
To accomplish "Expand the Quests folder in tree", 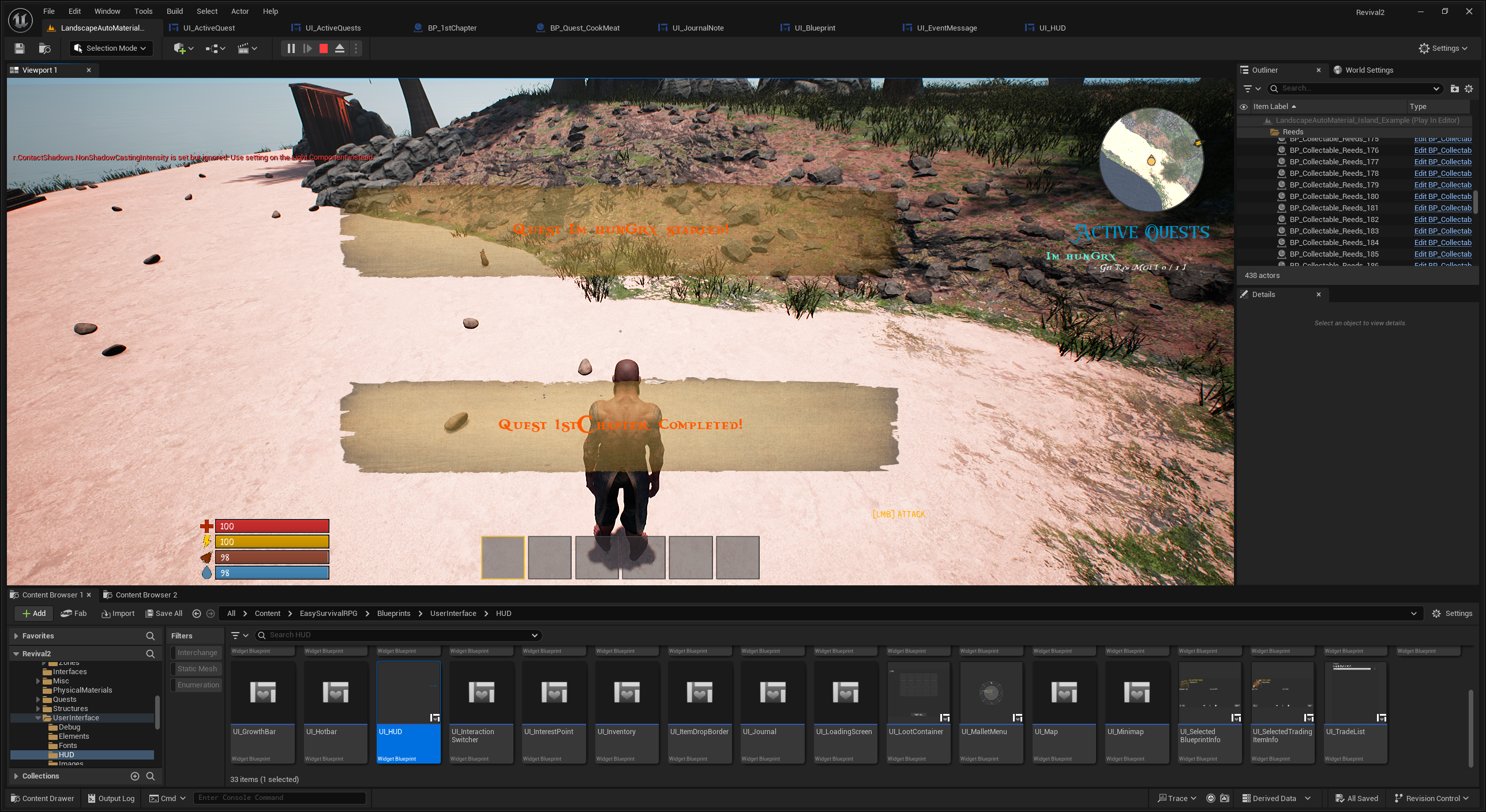I will click(38, 700).
